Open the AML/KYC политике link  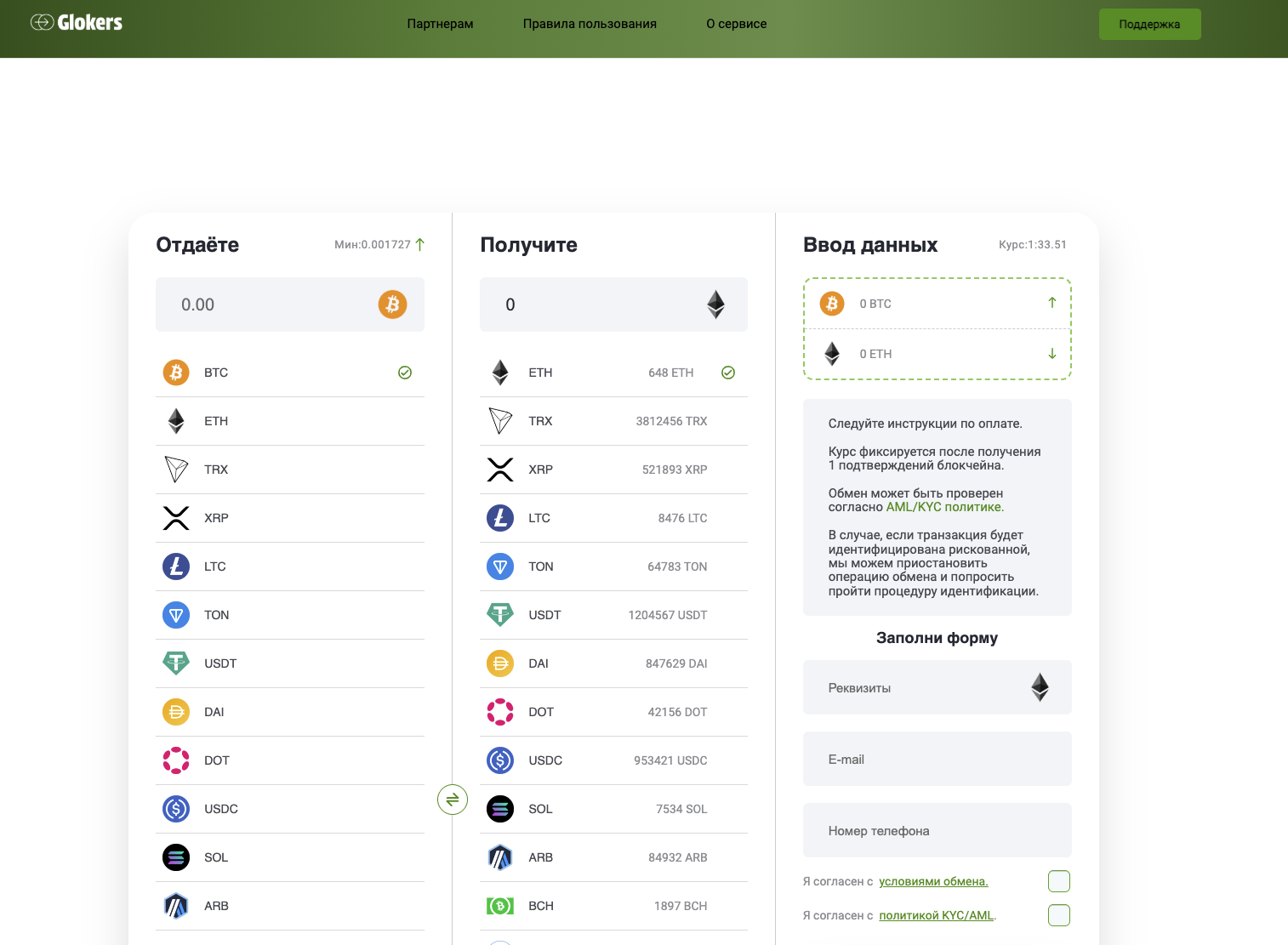(944, 507)
